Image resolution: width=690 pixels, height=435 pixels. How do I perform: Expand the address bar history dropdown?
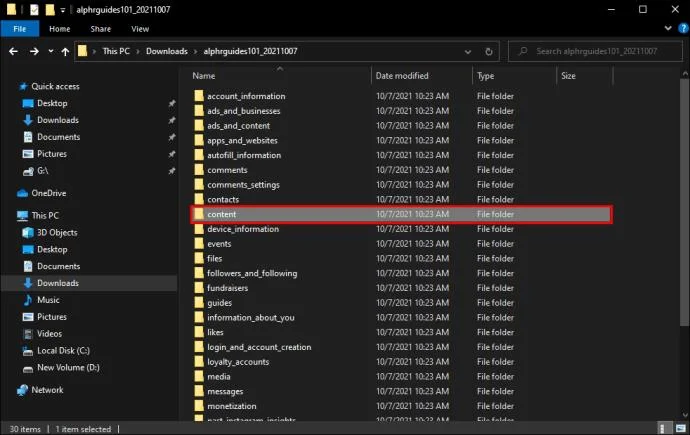click(x=468, y=51)
